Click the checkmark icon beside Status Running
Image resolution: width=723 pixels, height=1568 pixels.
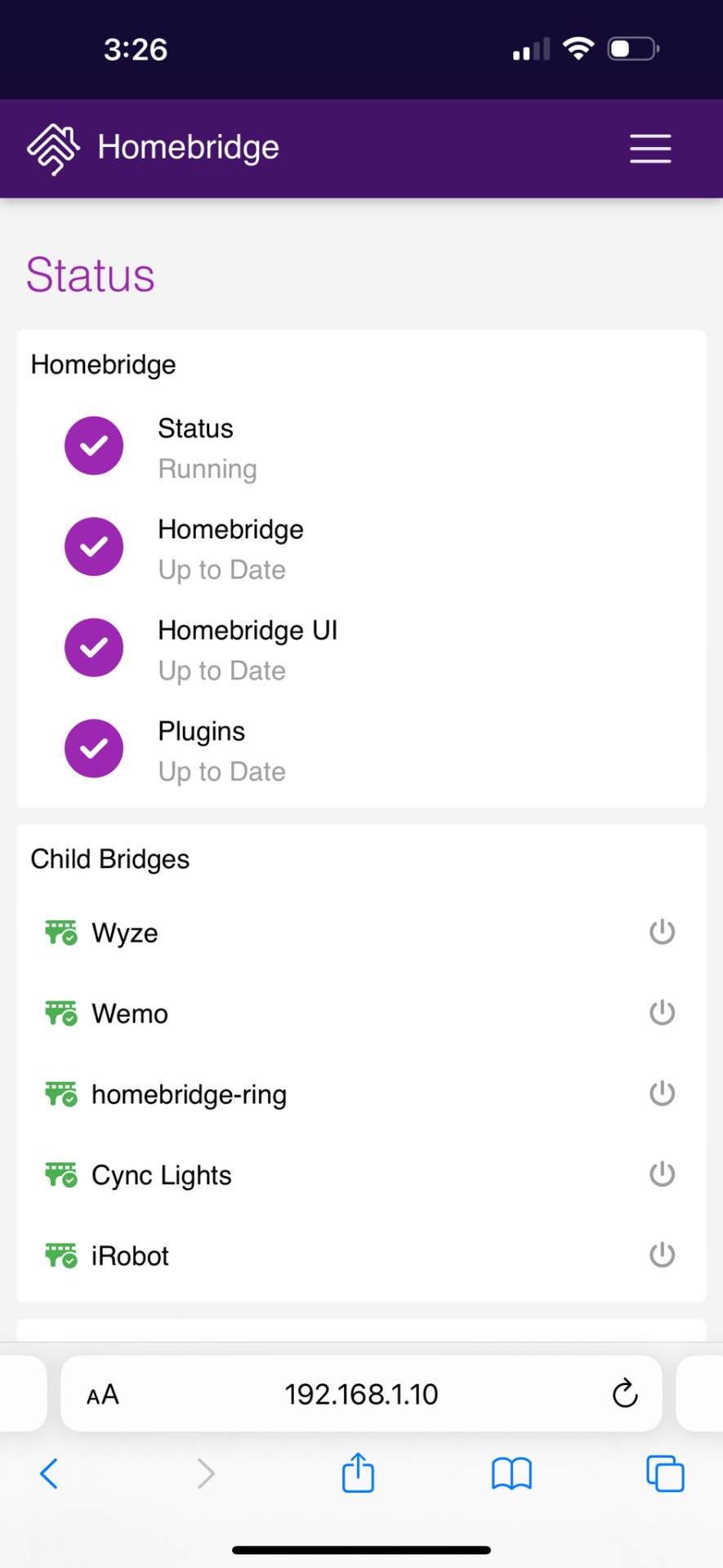[94, 446]
